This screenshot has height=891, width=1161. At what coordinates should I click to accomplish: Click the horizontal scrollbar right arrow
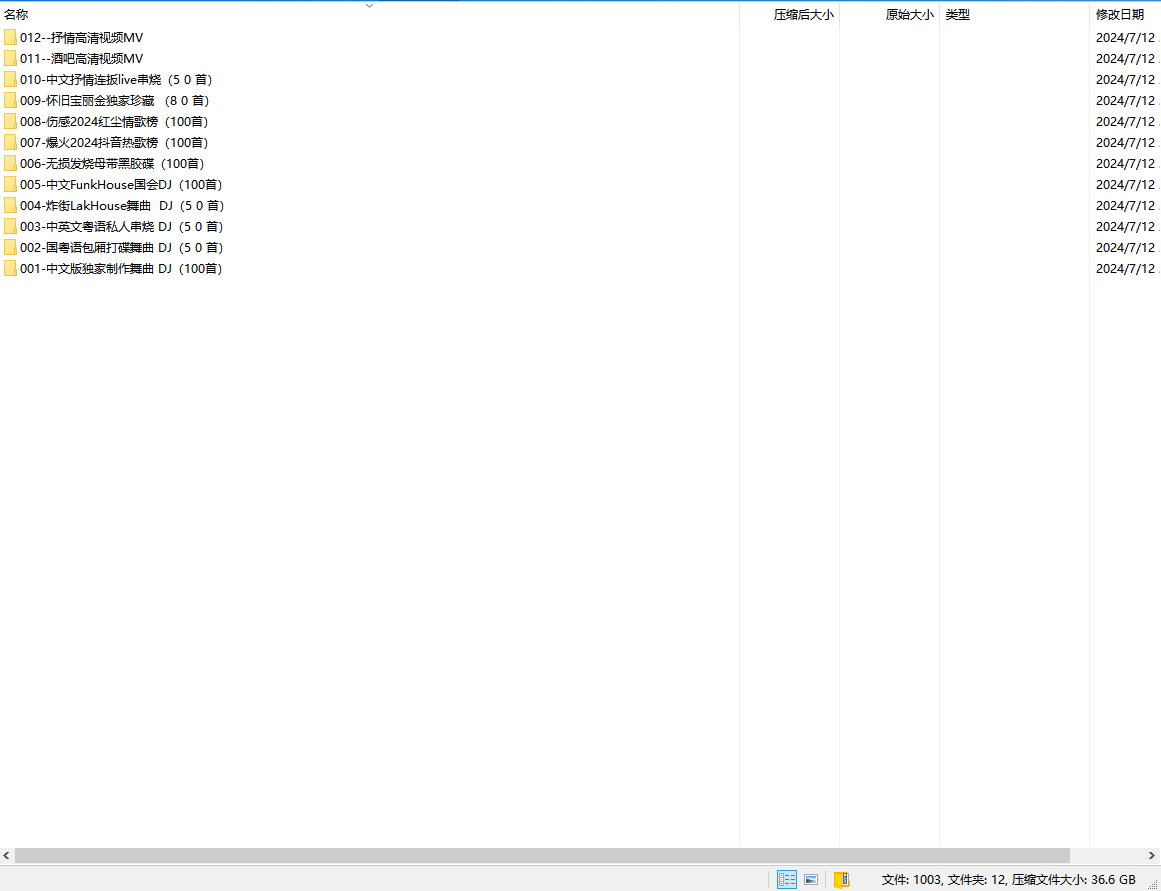click(1153, 856)
